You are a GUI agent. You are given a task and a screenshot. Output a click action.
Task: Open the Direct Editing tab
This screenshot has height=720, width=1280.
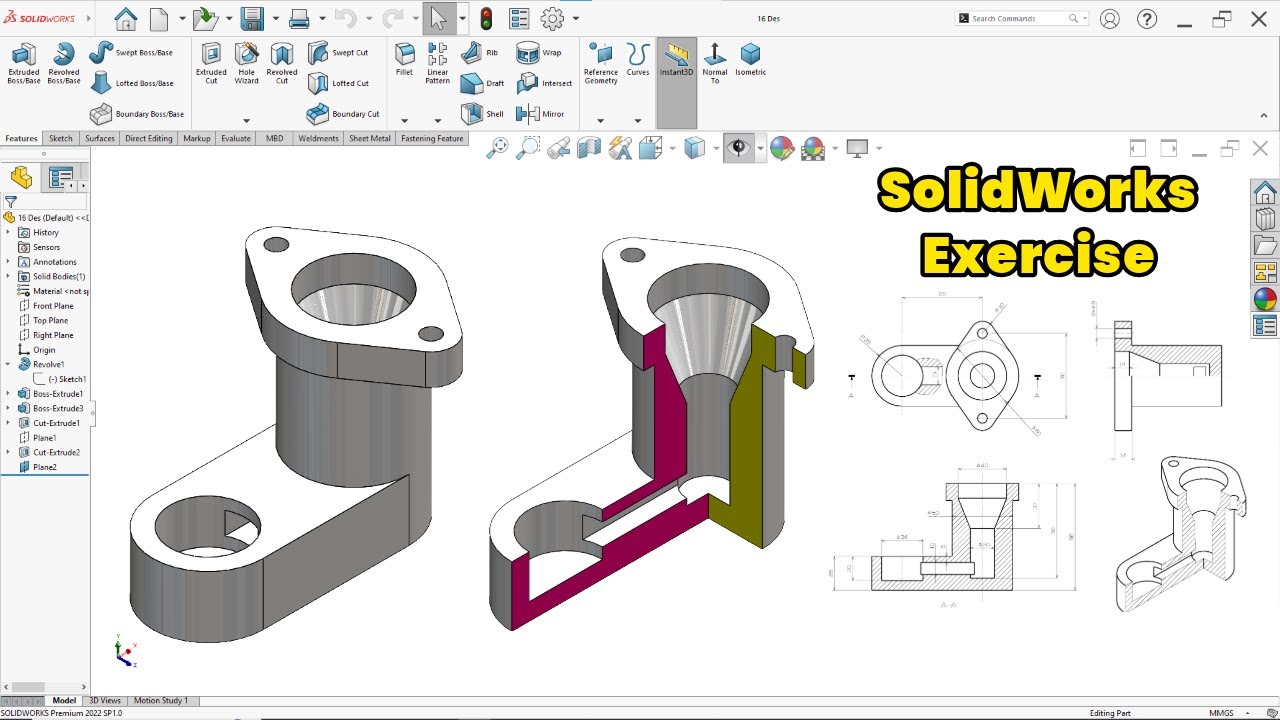(149, 138)
